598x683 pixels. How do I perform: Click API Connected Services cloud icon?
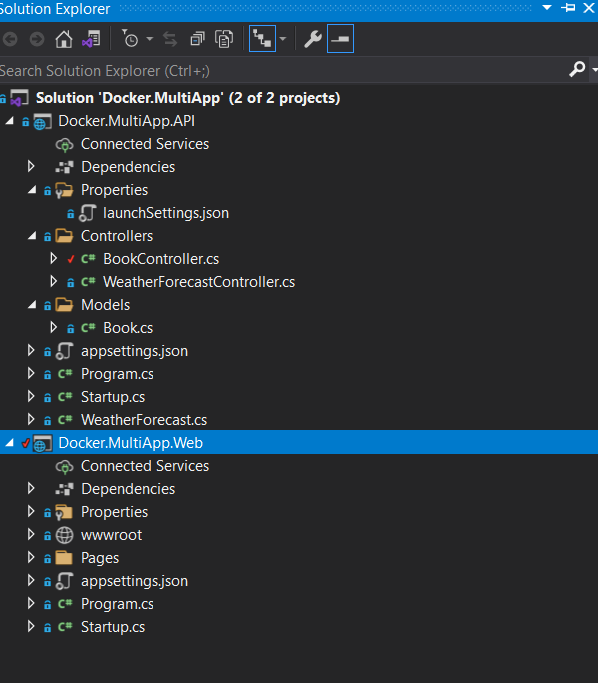pyautogui.click(x=64, y=145)
